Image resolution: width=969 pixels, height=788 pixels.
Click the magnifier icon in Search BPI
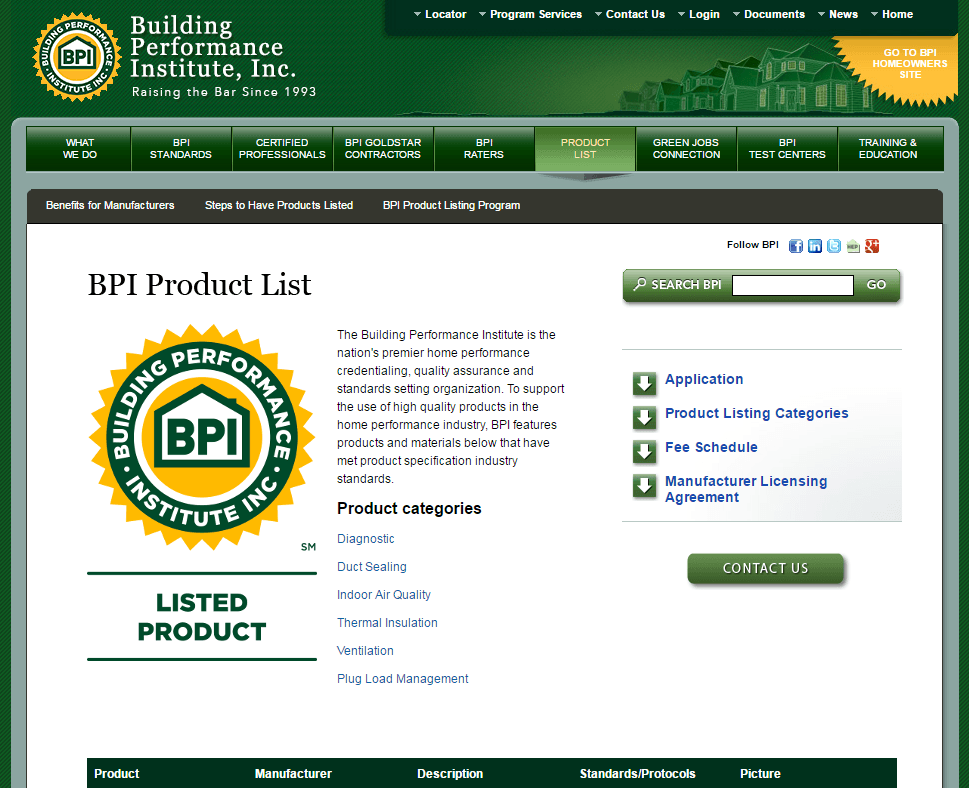(640, 284)
